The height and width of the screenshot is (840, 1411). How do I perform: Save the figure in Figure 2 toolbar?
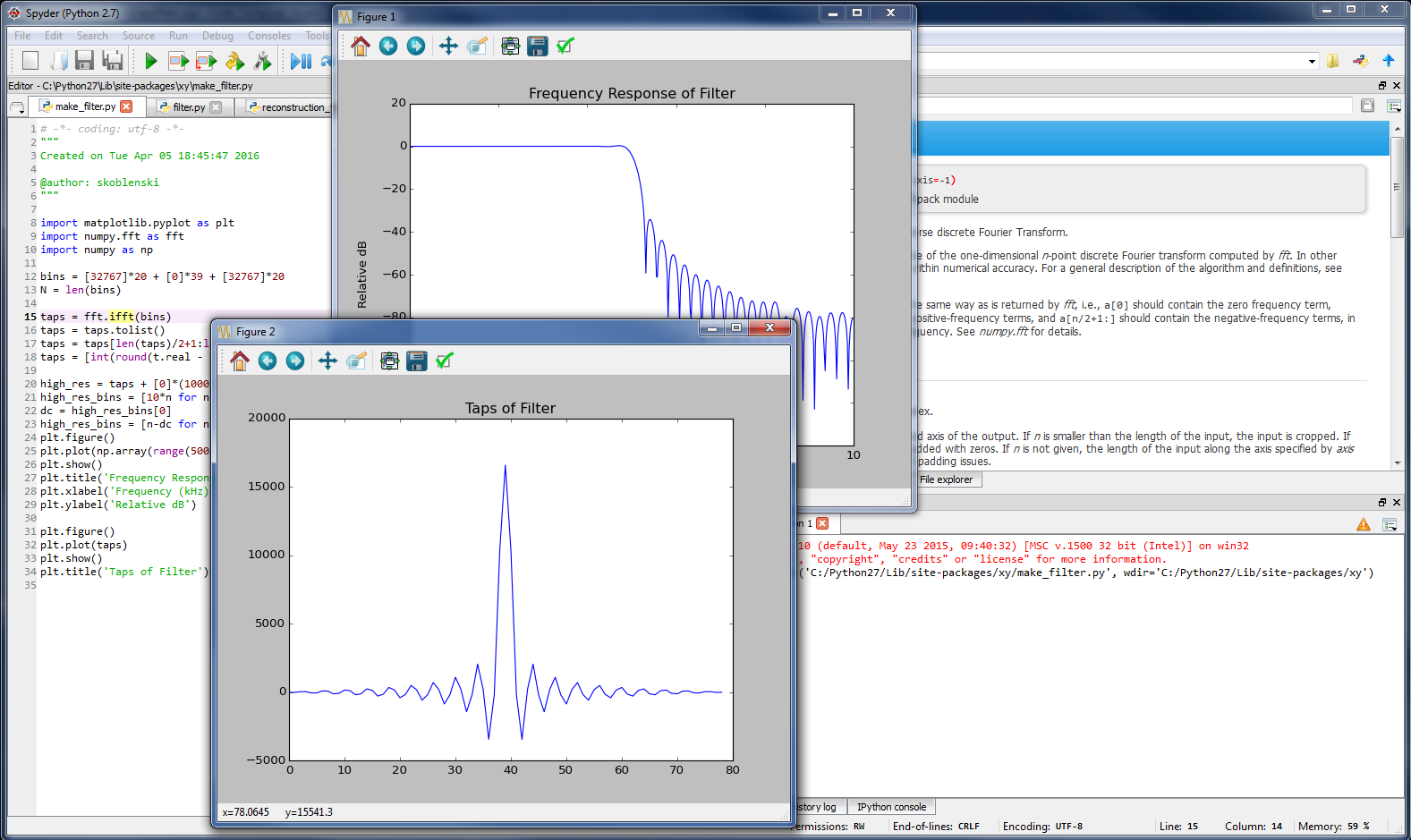point(417,361)
